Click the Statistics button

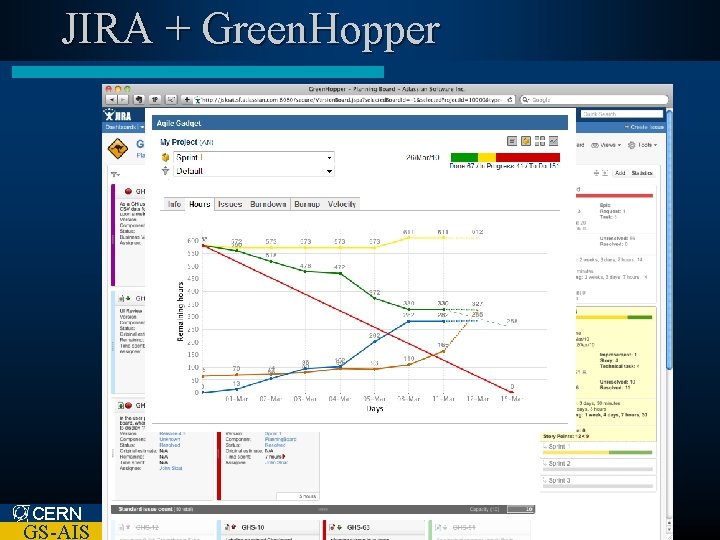[641, 173]
